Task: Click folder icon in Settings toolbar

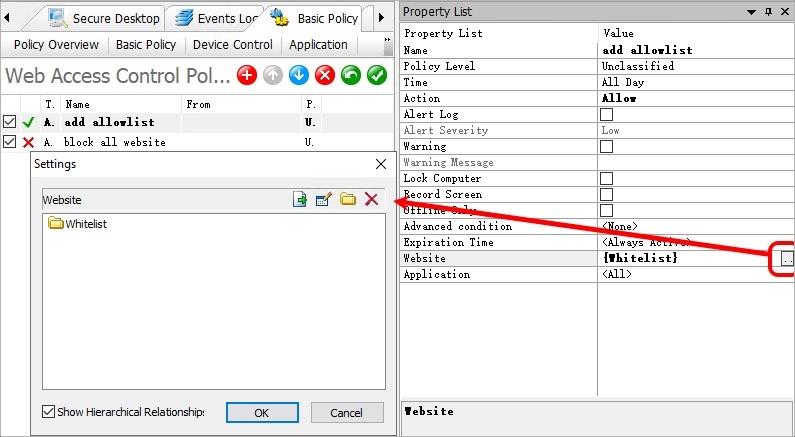Action: 348,199
